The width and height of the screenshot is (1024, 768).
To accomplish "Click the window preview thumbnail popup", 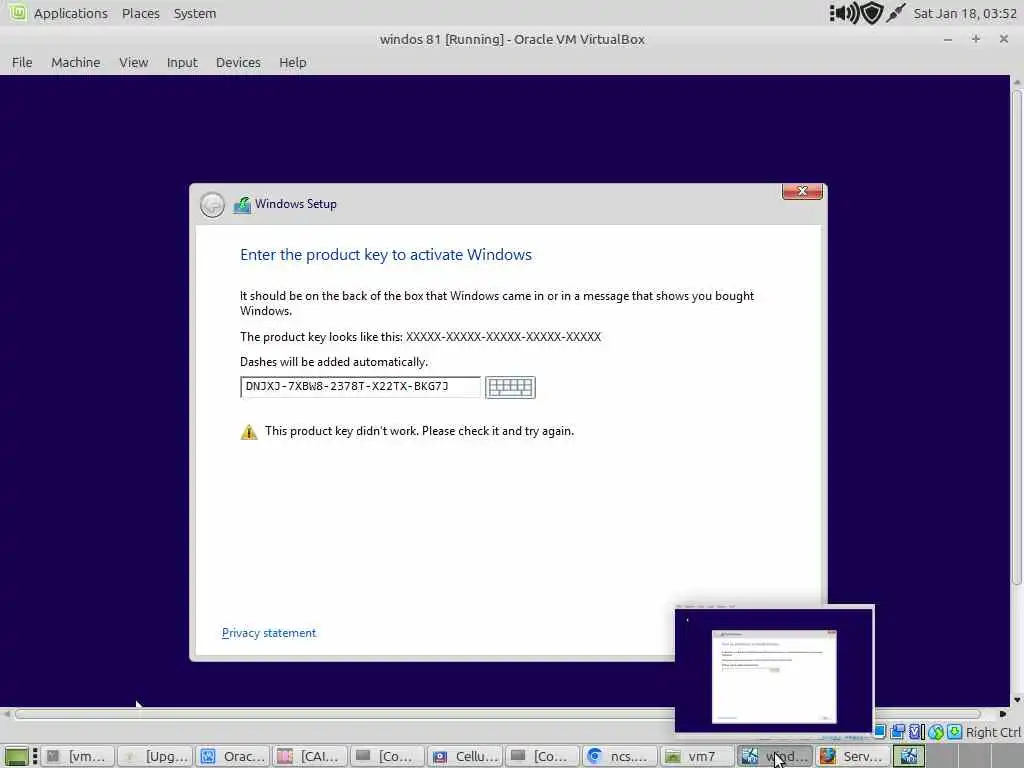I will point(775,671).
